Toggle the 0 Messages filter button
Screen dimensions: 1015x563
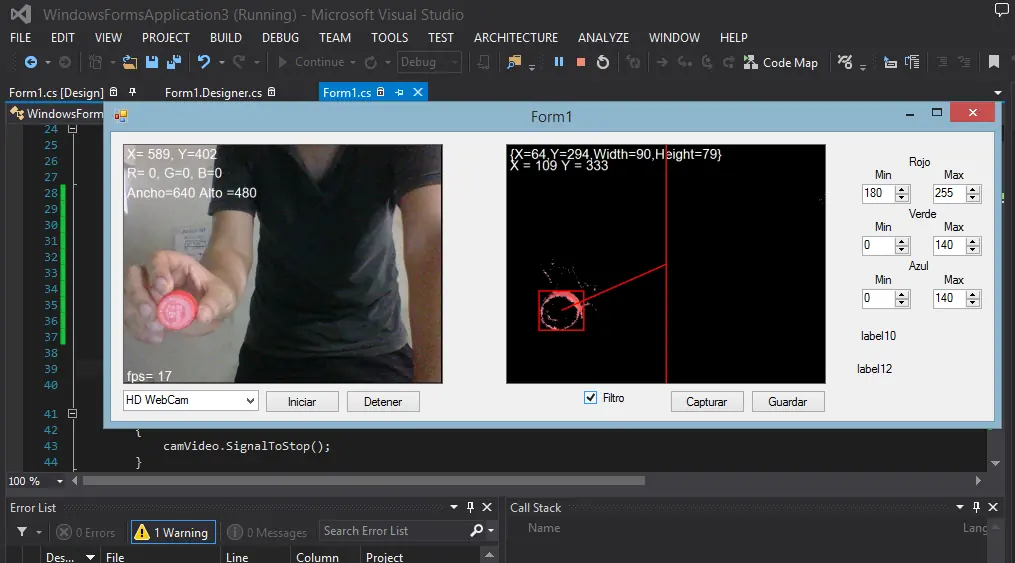(x=267, y=532)
